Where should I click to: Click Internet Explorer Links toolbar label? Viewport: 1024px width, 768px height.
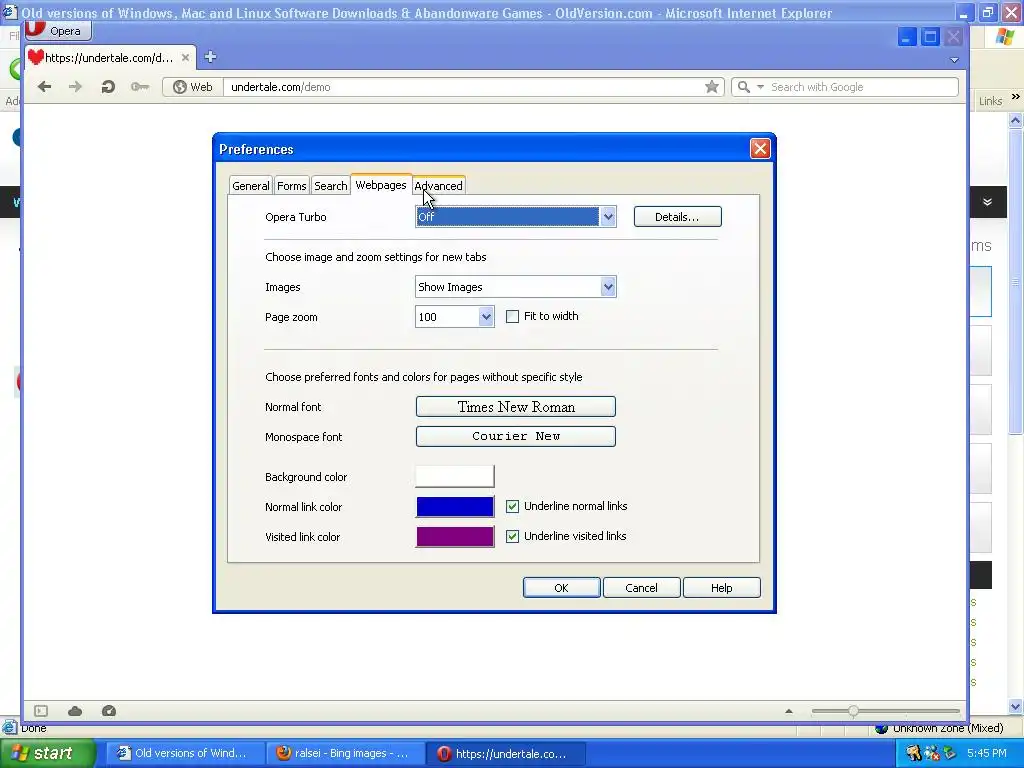click(x=990, y=101)
